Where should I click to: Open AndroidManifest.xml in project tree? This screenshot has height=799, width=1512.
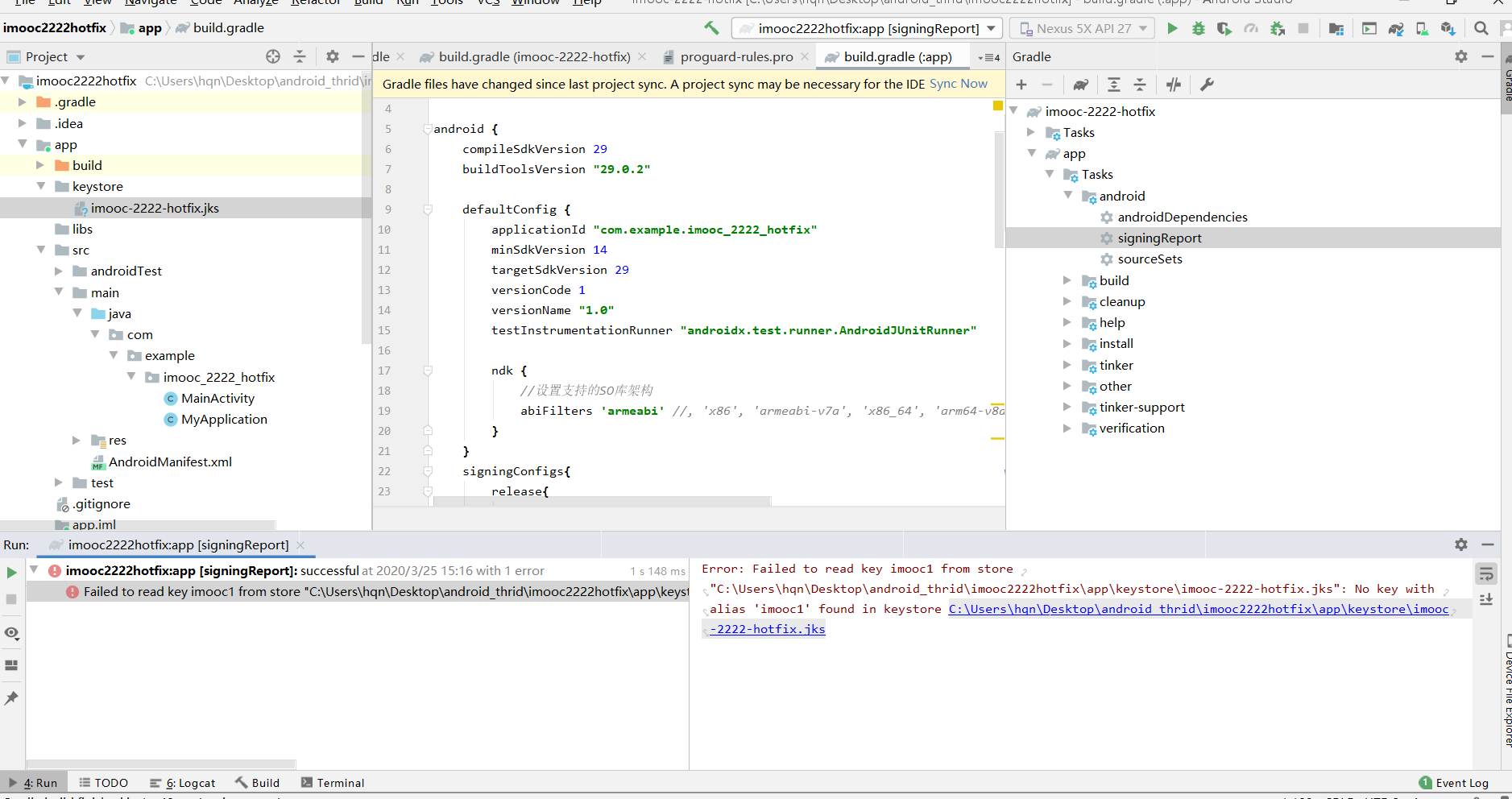[x=170, y=462]
